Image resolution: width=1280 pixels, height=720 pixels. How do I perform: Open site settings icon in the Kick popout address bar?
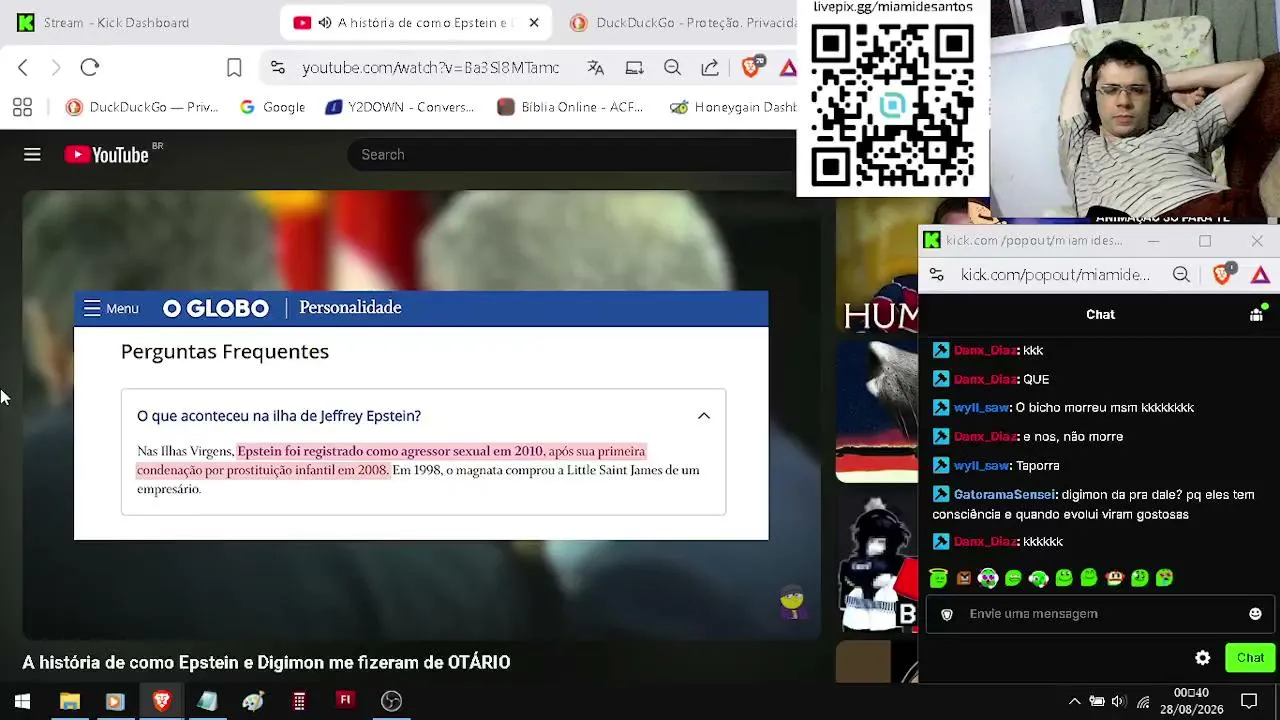(x=936, y=275)
